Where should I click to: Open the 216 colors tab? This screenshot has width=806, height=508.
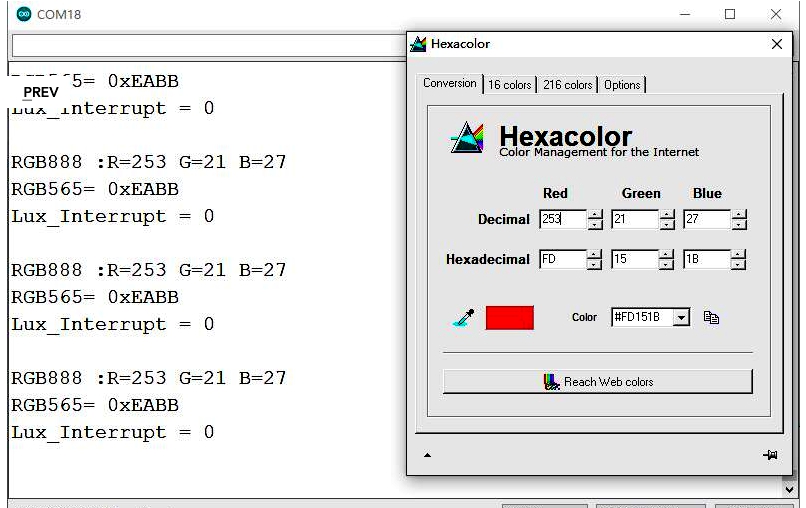[x=567, y=85]
